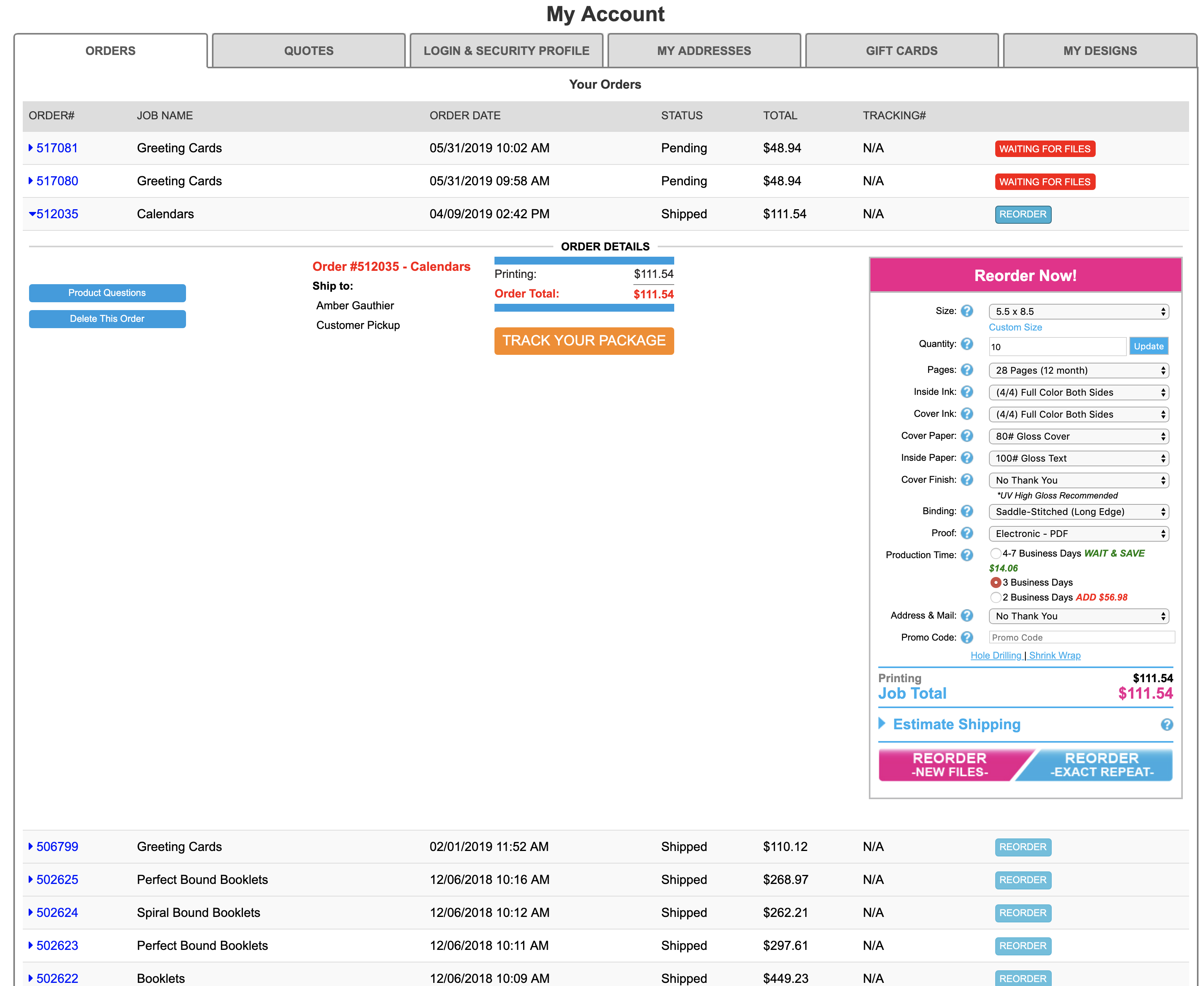Click Reorder for Spiral Bound Booklets order
This screenshot has height=986, width=1204.
click(x=1023, y=913)
